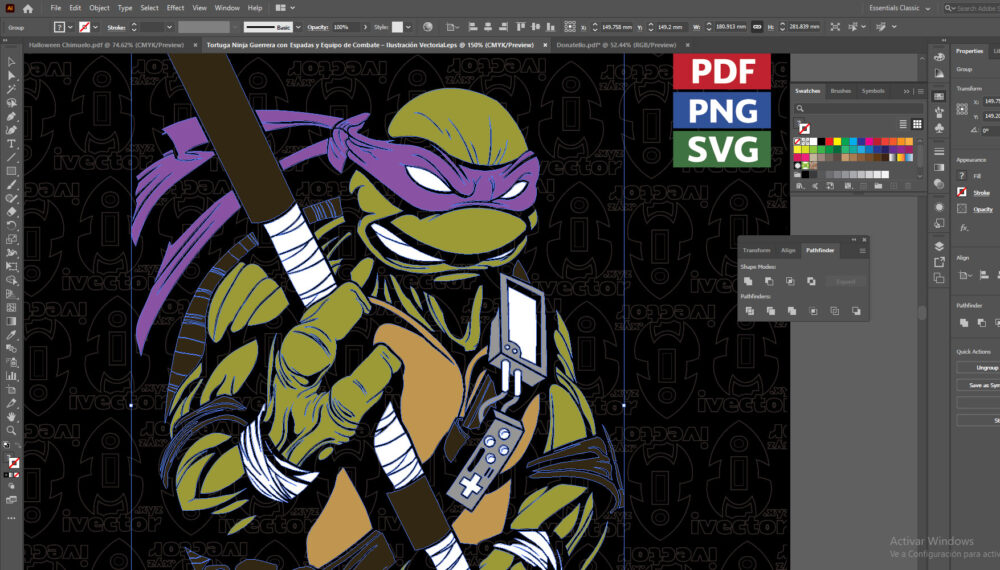Expand the Opacity value arrow
1000x570 pixels.
(365, 27)
